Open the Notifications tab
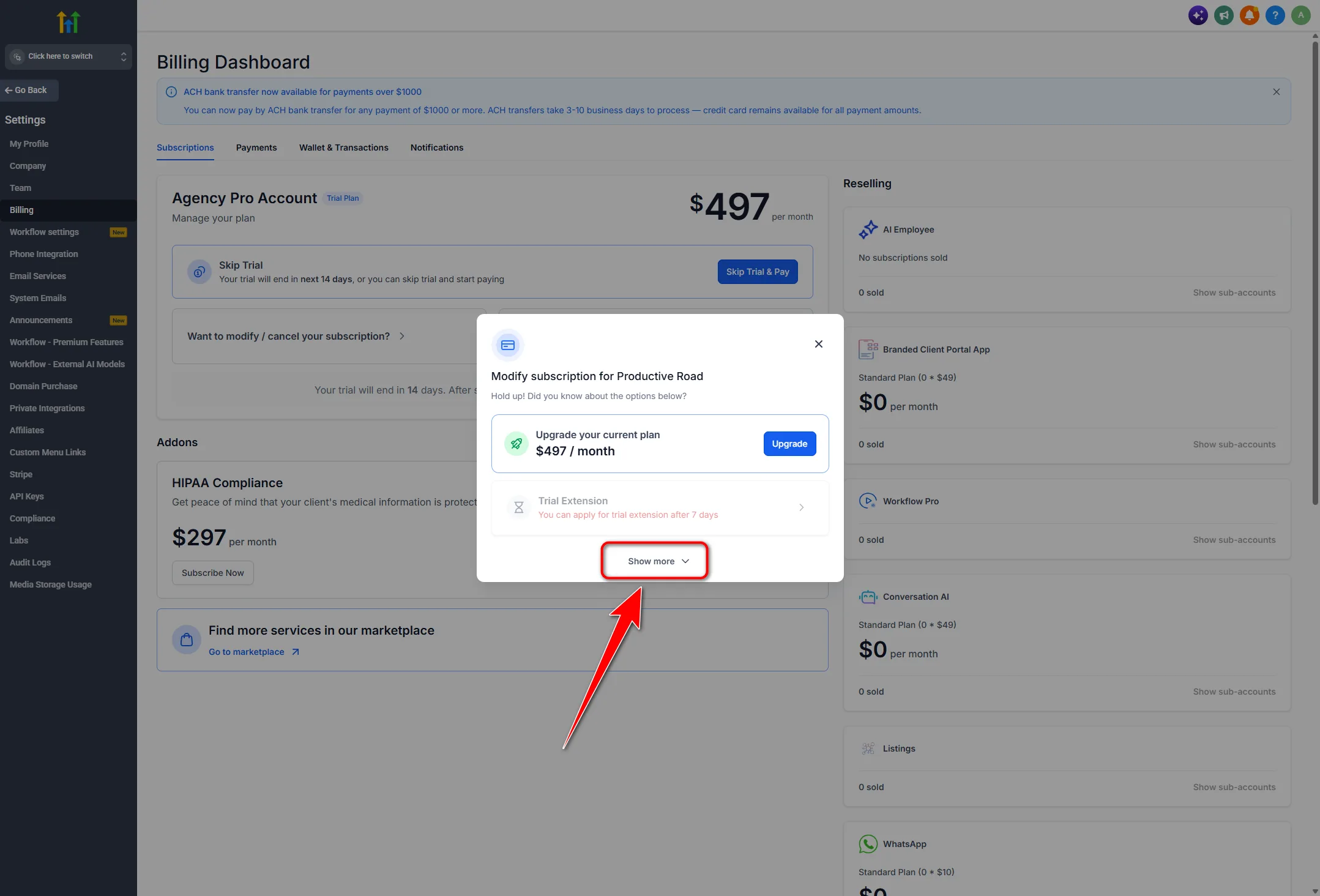This screenshot has height=896, width=1320. pos(437,147)
